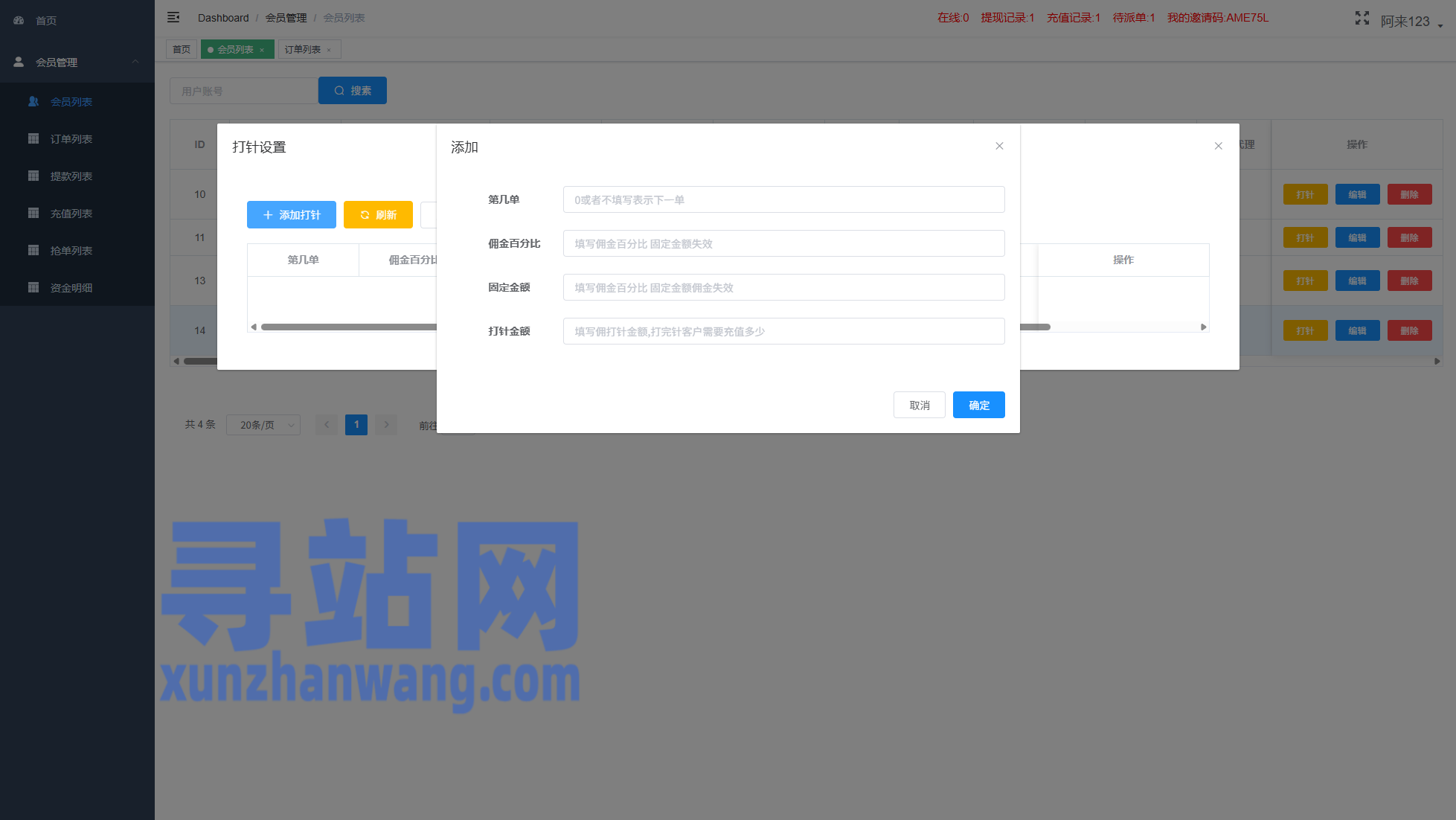The width and height of the screenshot is (1456, 820).
Task: Click the 打针设置 horizontal scrollbar
Action: 350,327
